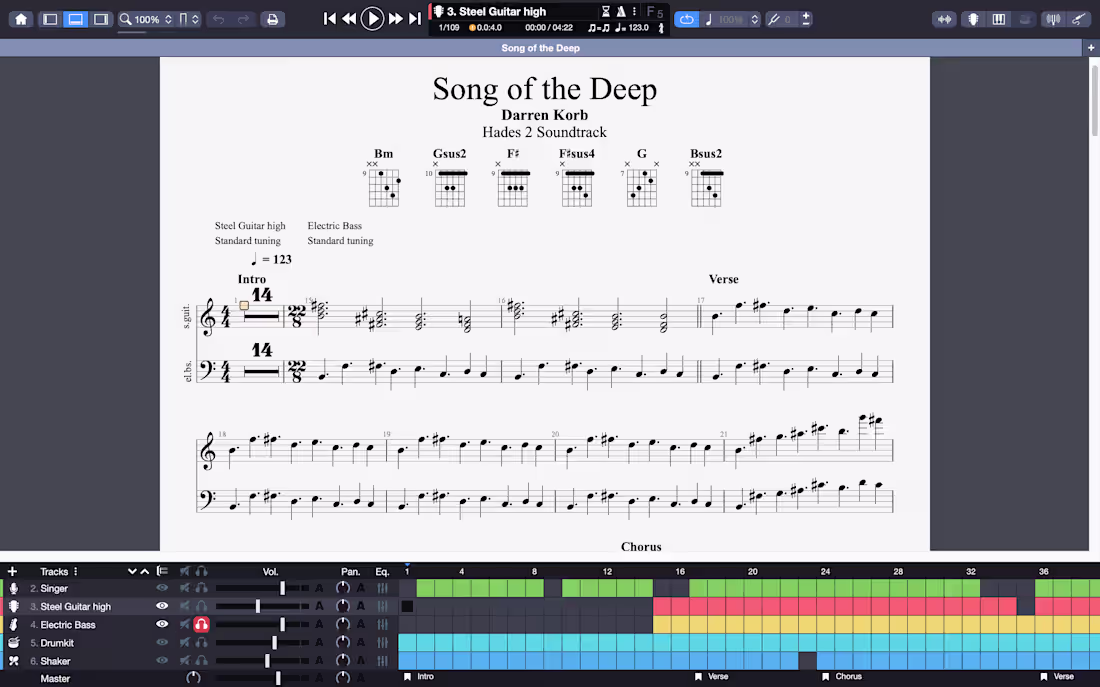Unsolo all tracks with the tracks header headphones icon
1100x687 pixels.
point(201,571)
